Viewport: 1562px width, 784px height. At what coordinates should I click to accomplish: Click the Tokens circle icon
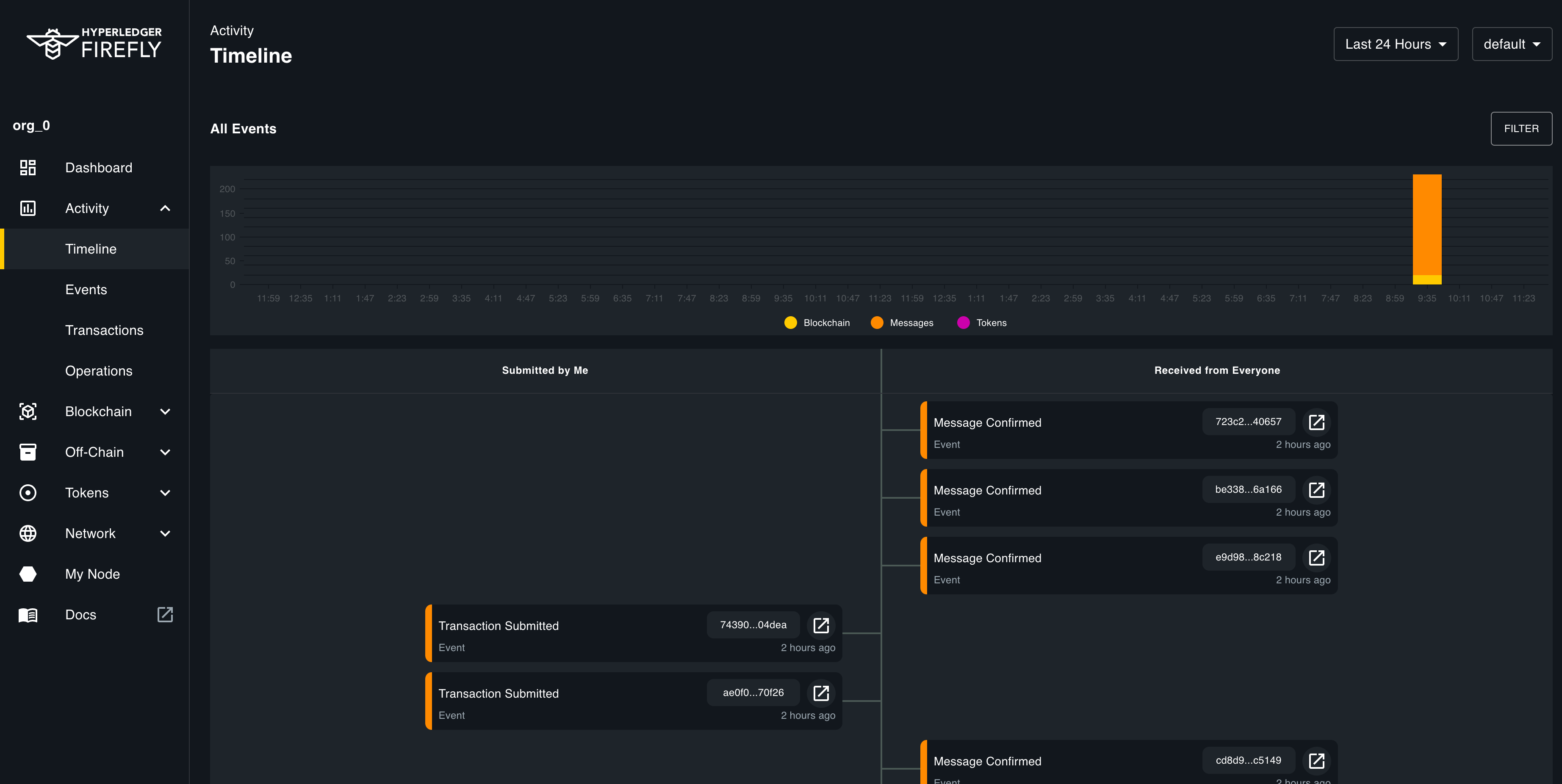tap(28, 493)
